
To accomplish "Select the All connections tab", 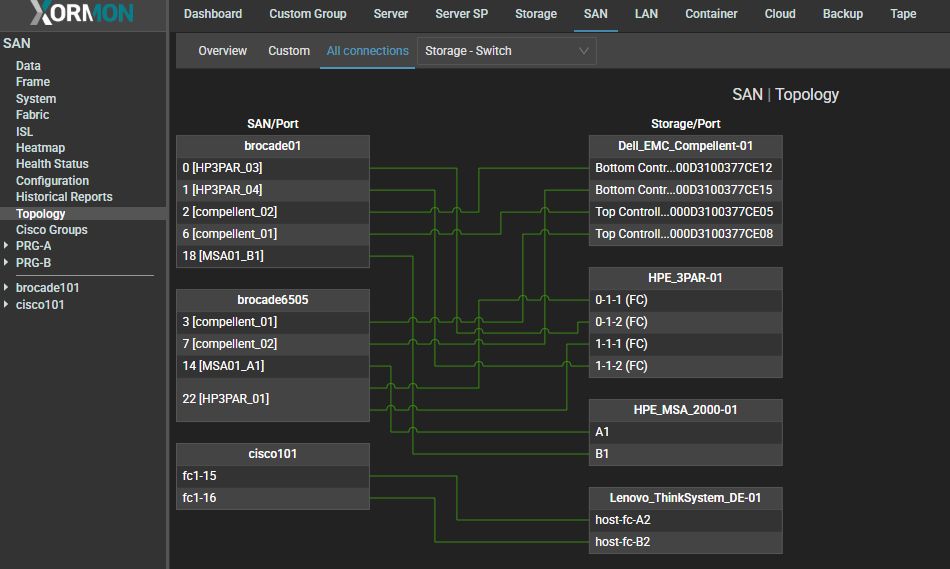I will click(x=367, y=51).
